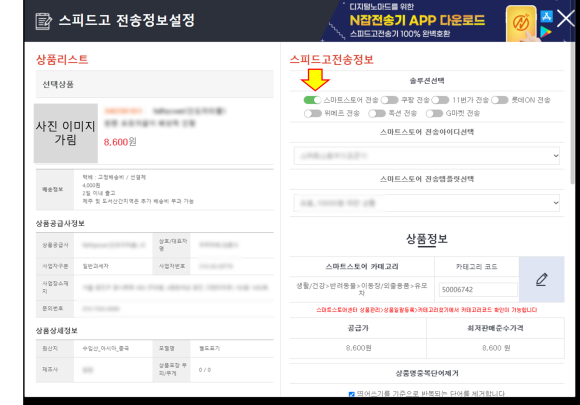The image size is (580, 405).
Task: Click the red category code notice text
Action: pyautogui.click(x=426, y=310)
